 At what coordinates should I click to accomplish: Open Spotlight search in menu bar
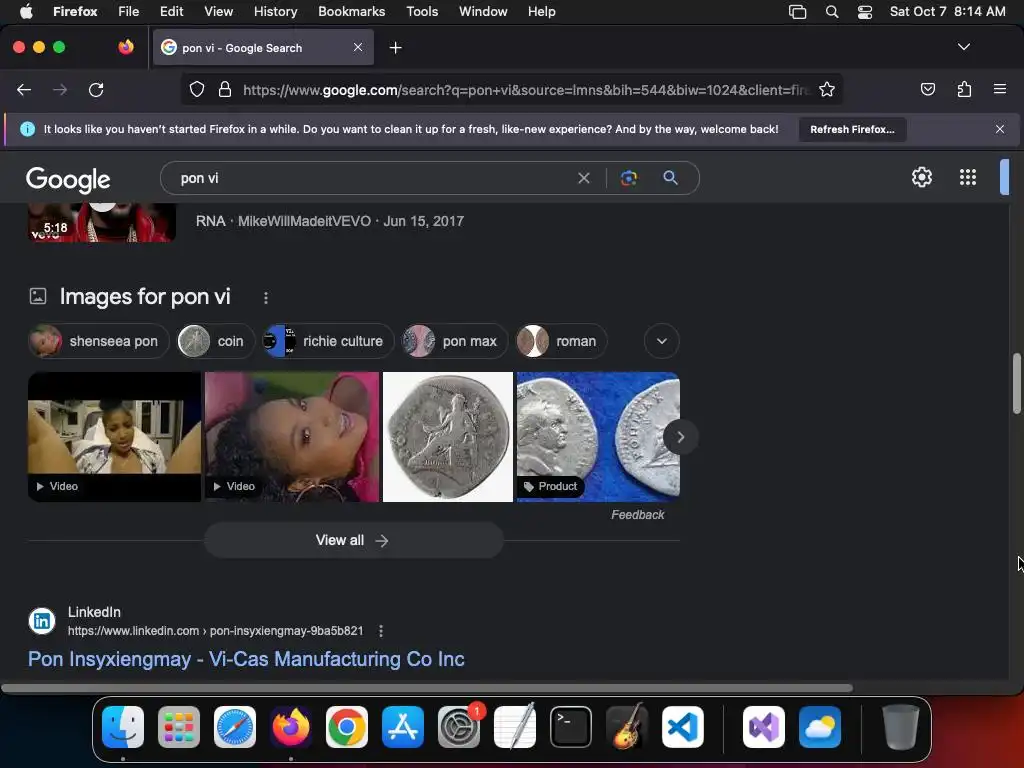[831, 12]
